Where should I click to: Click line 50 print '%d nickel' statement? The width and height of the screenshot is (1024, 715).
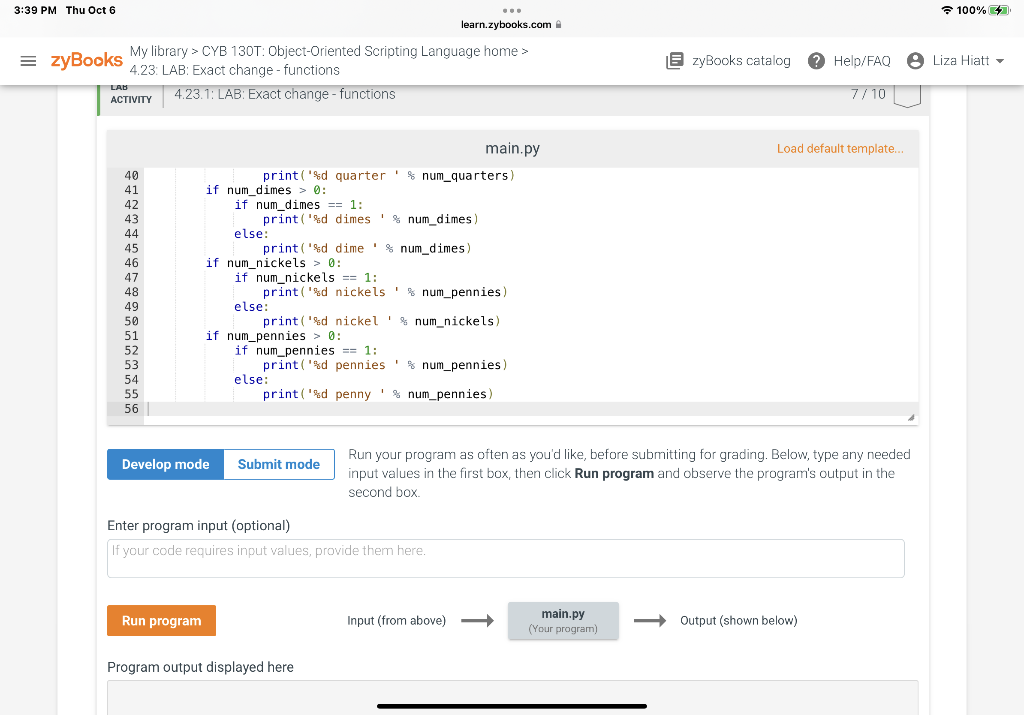point(381,321)
